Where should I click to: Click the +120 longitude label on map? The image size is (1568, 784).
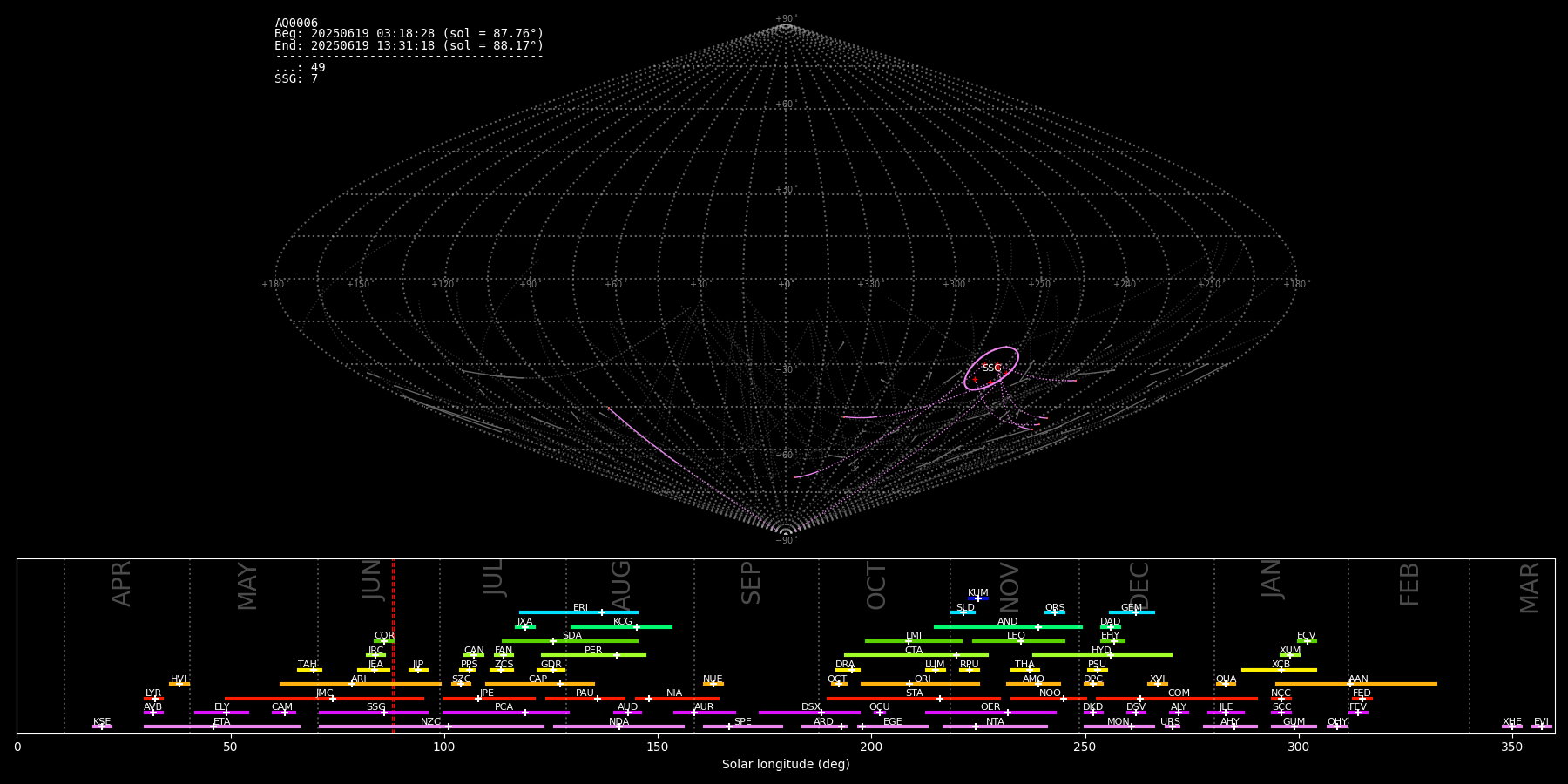(443, 284)
